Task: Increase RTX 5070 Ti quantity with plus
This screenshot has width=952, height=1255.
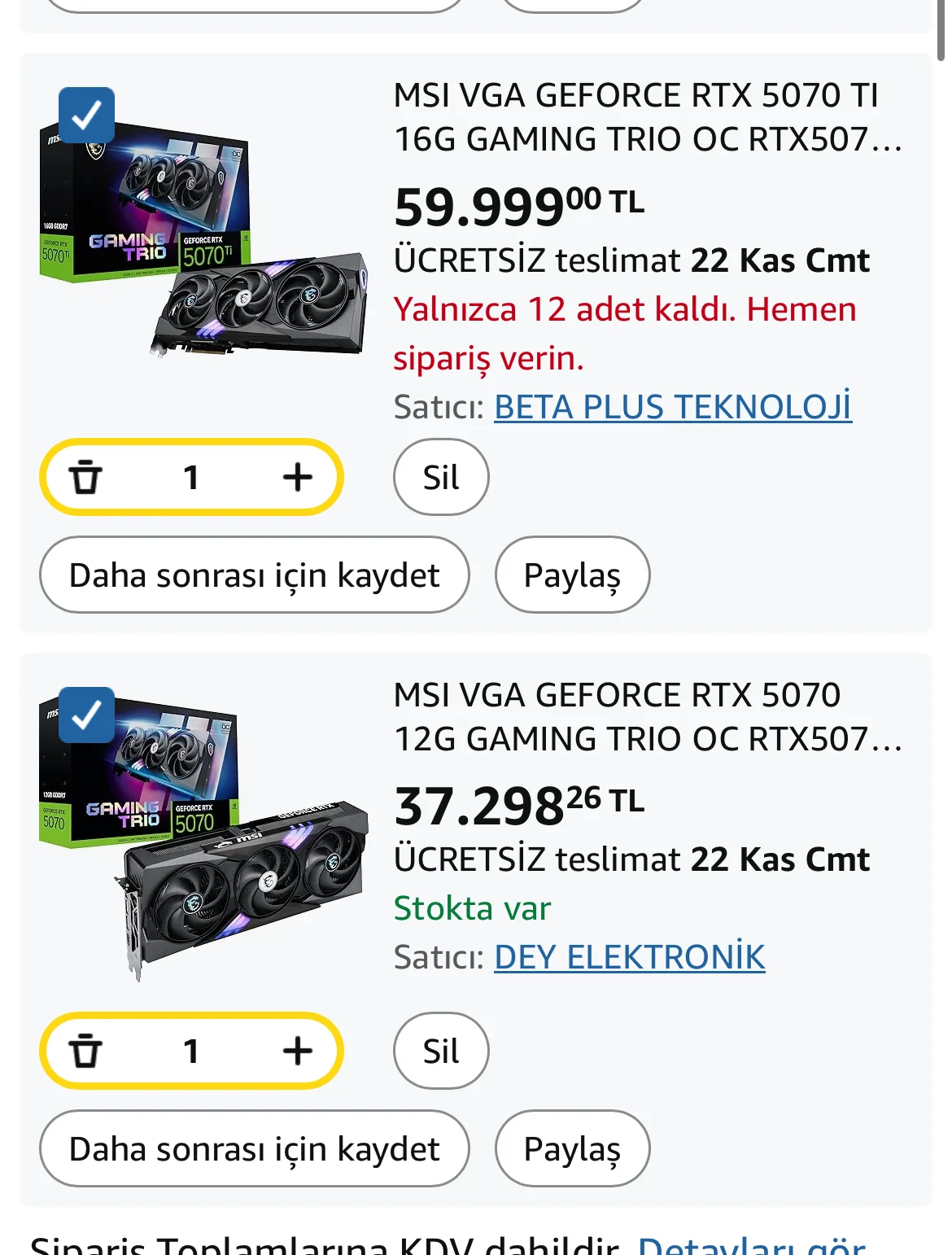Action: (297, 478)
